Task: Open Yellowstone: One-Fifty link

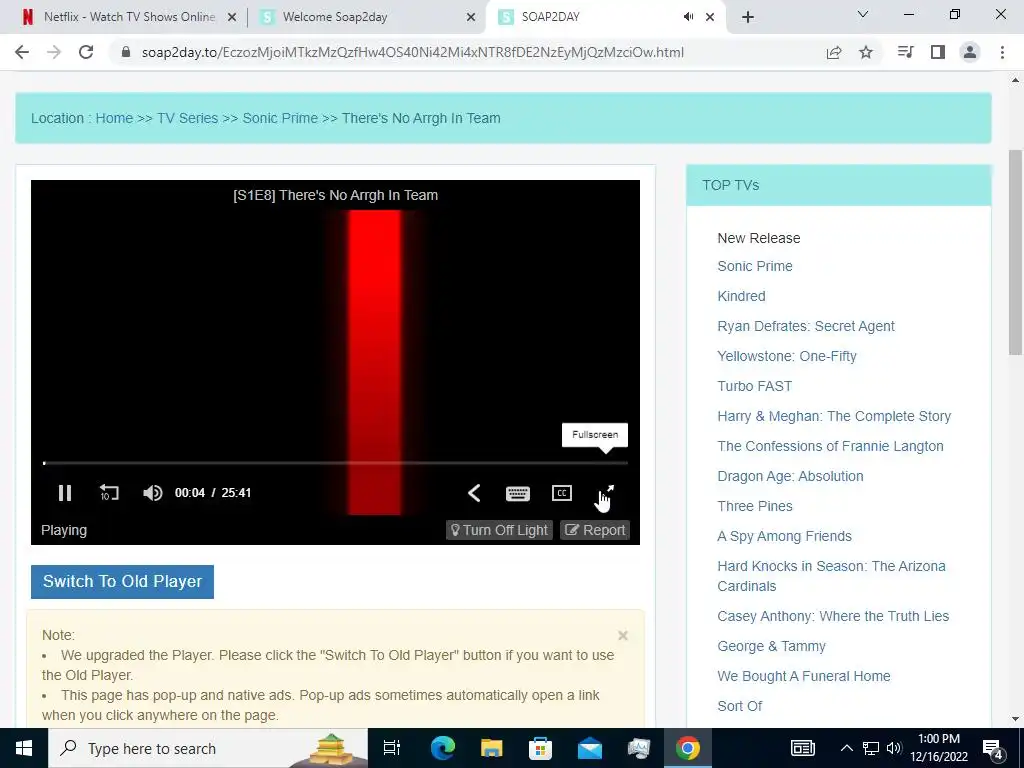Action: pos(787,356)
